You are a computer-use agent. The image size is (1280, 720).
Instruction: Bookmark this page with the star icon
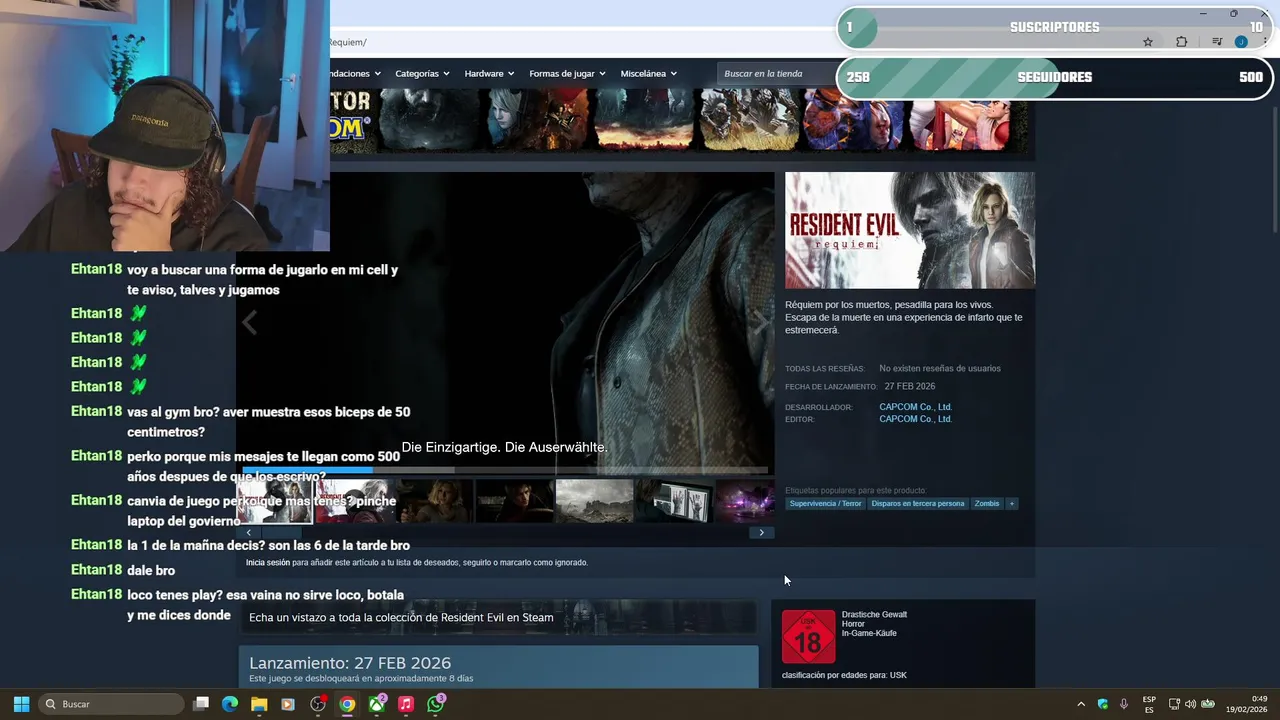[1148, 42]
